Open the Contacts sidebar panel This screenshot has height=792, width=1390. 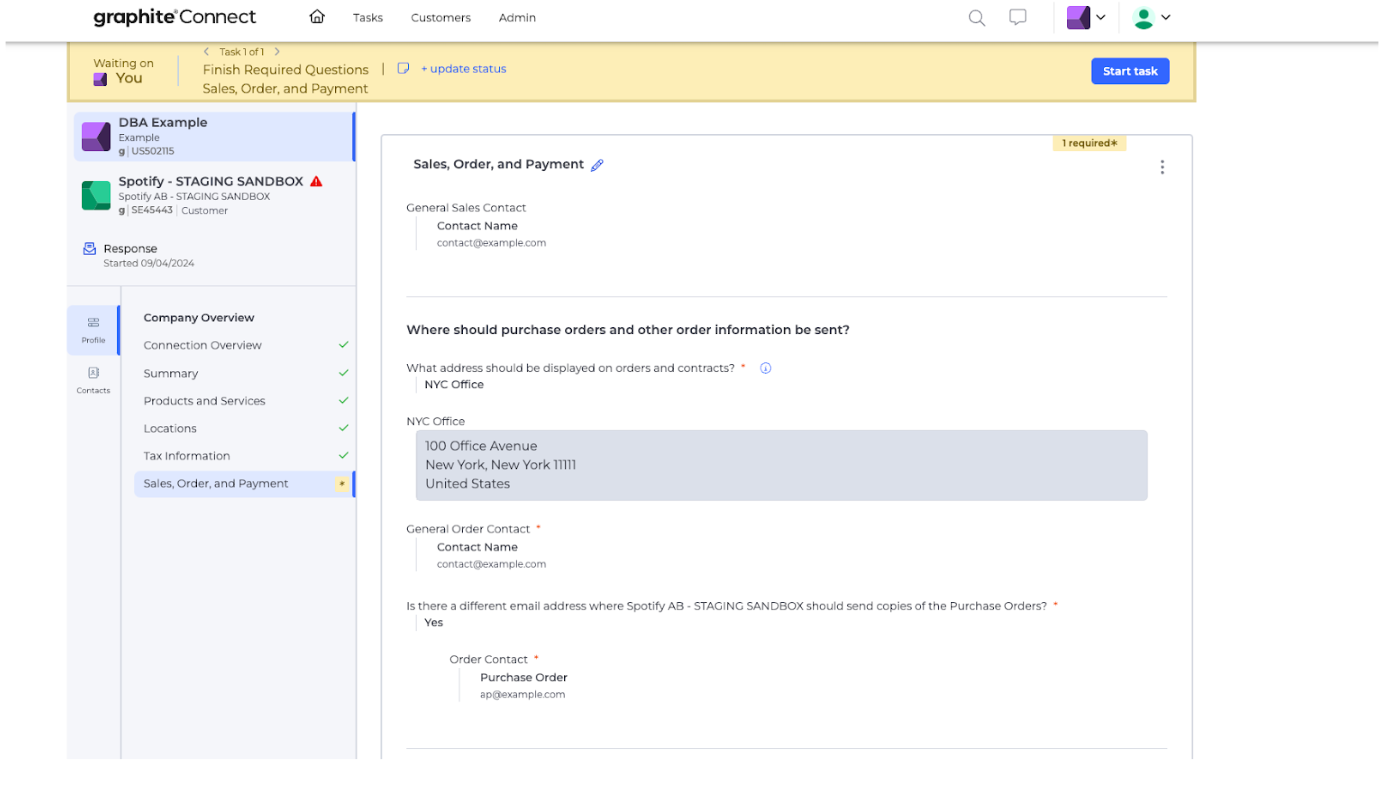pyautogui.click(x=93, y=380)
